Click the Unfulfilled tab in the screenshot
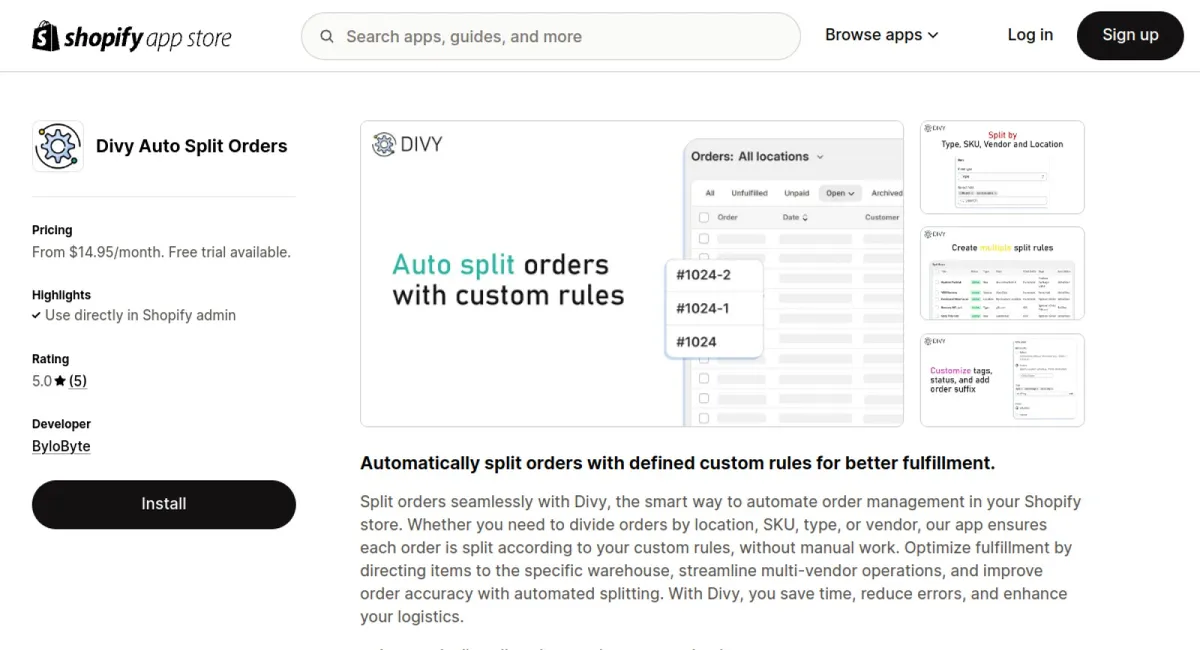This screenshot has height=650, width=1200. pos(749,193)
